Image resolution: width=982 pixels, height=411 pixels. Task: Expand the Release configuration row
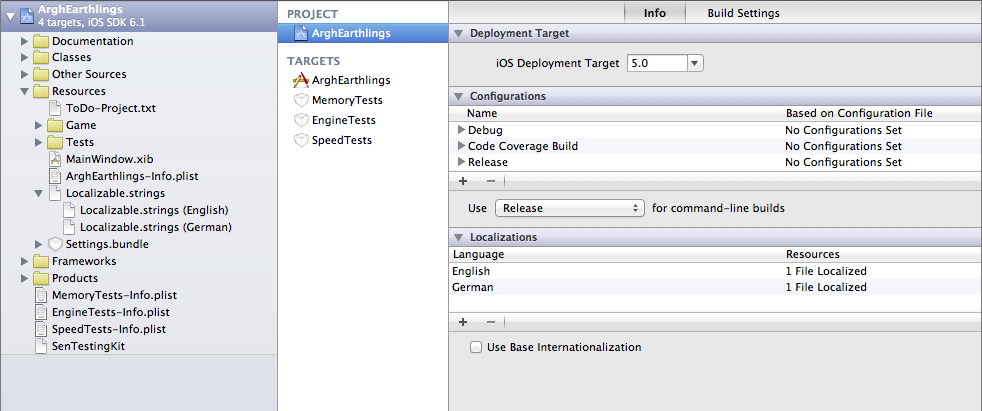point(462,162)
